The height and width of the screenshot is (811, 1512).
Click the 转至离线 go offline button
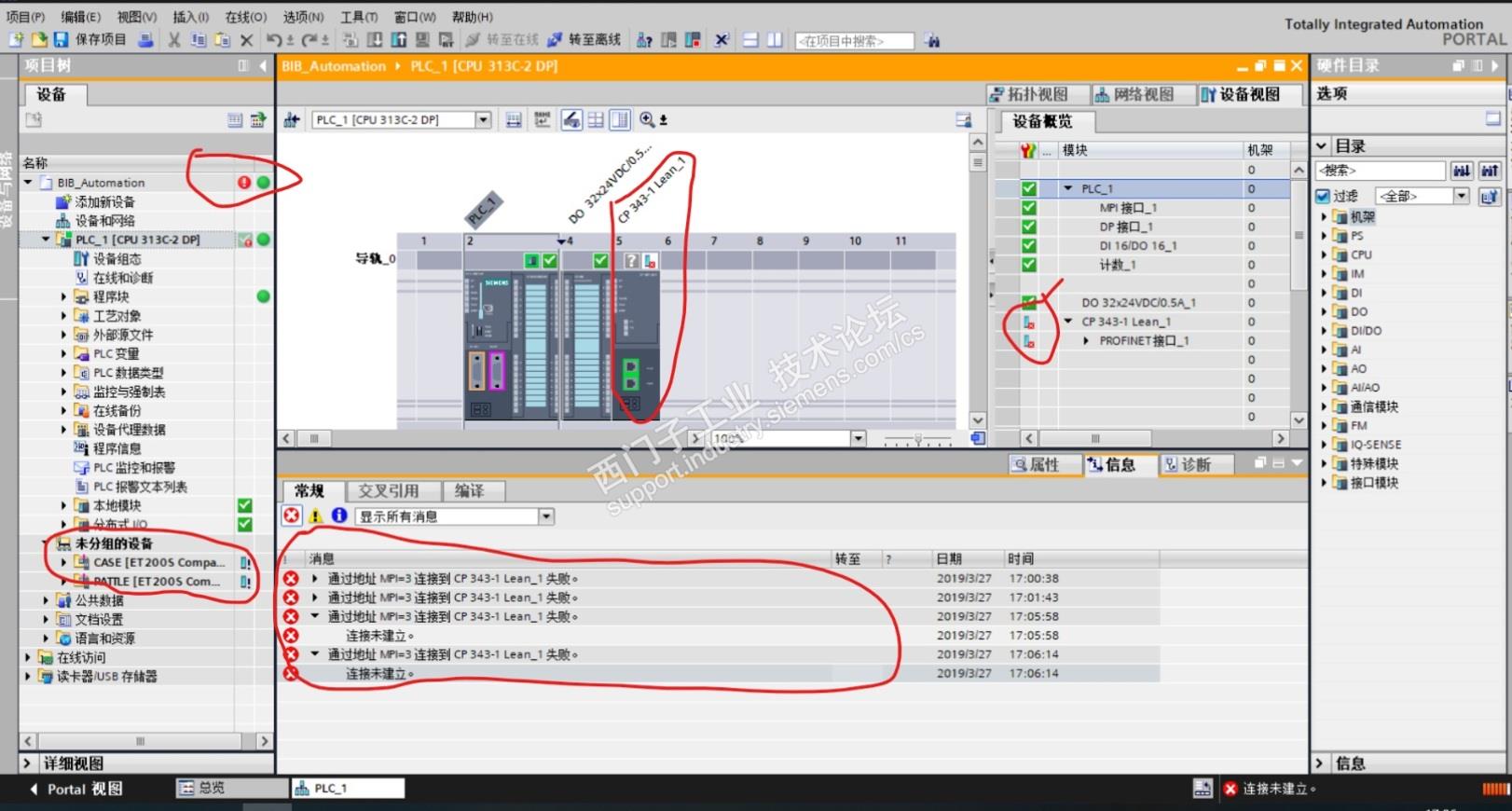[x=584, y=40]
